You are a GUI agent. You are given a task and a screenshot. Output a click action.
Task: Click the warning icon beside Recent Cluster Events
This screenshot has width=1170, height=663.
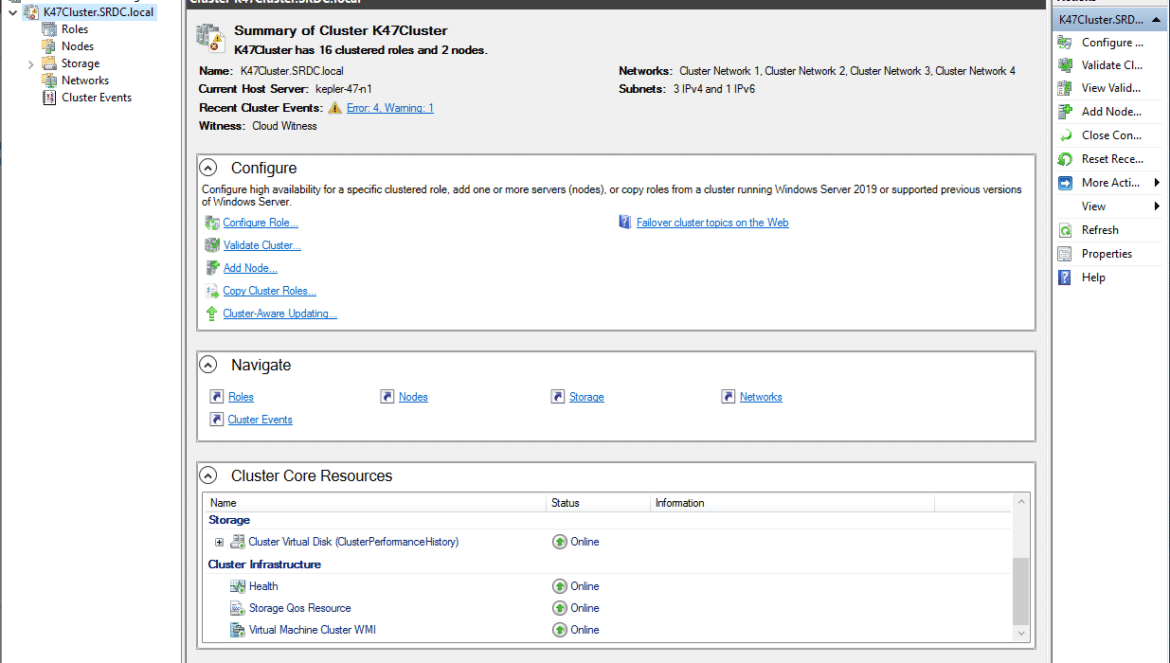coord(335,108)
